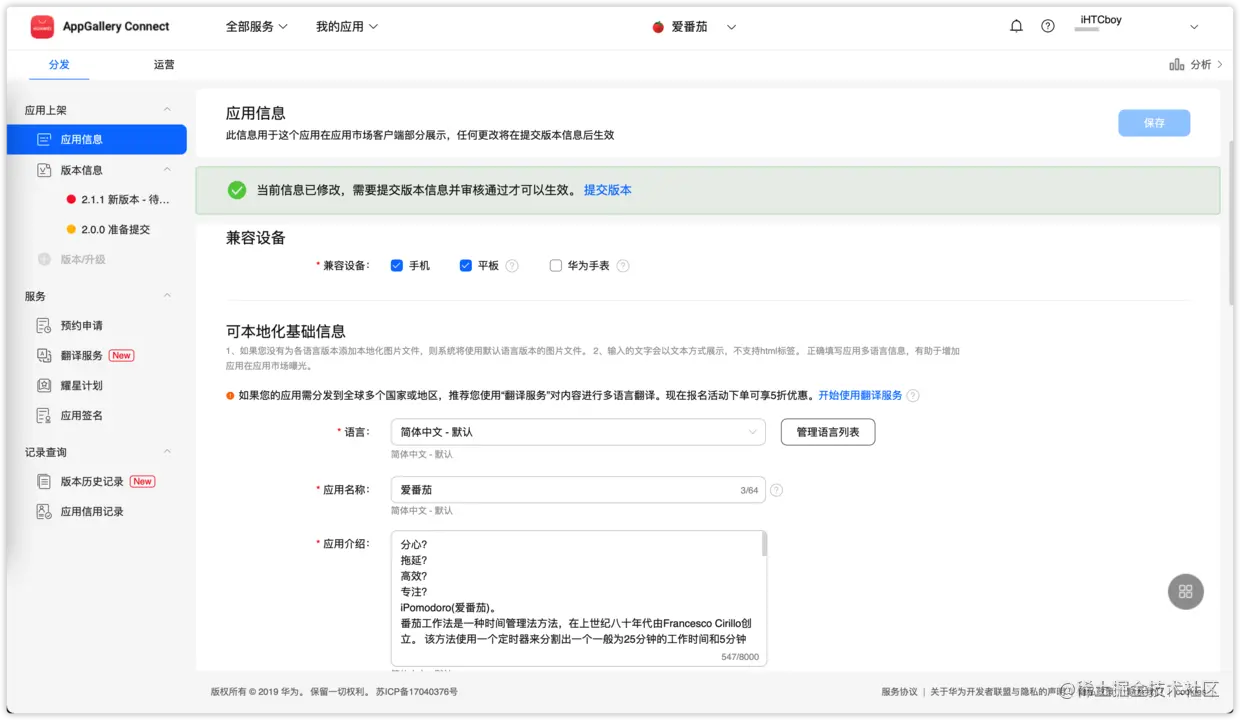Screen dimensions: 1240x720
Task: Click the 耀星计划 sidebar icon
Action: pyautogui.click(x=44, y=386)
